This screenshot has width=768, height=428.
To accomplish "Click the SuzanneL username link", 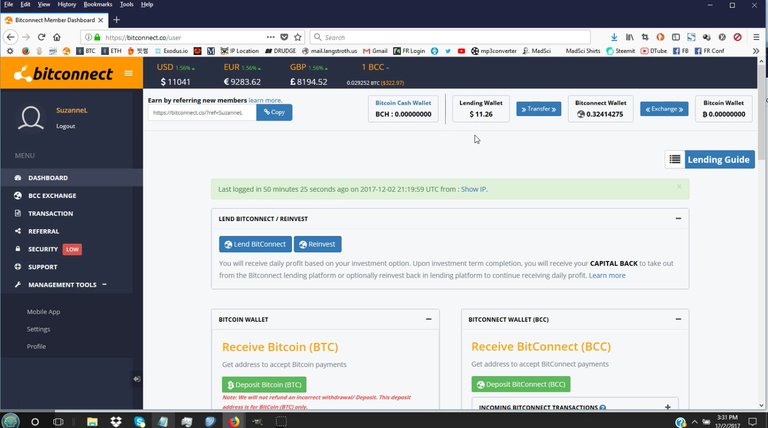I will tap(72, 110).
